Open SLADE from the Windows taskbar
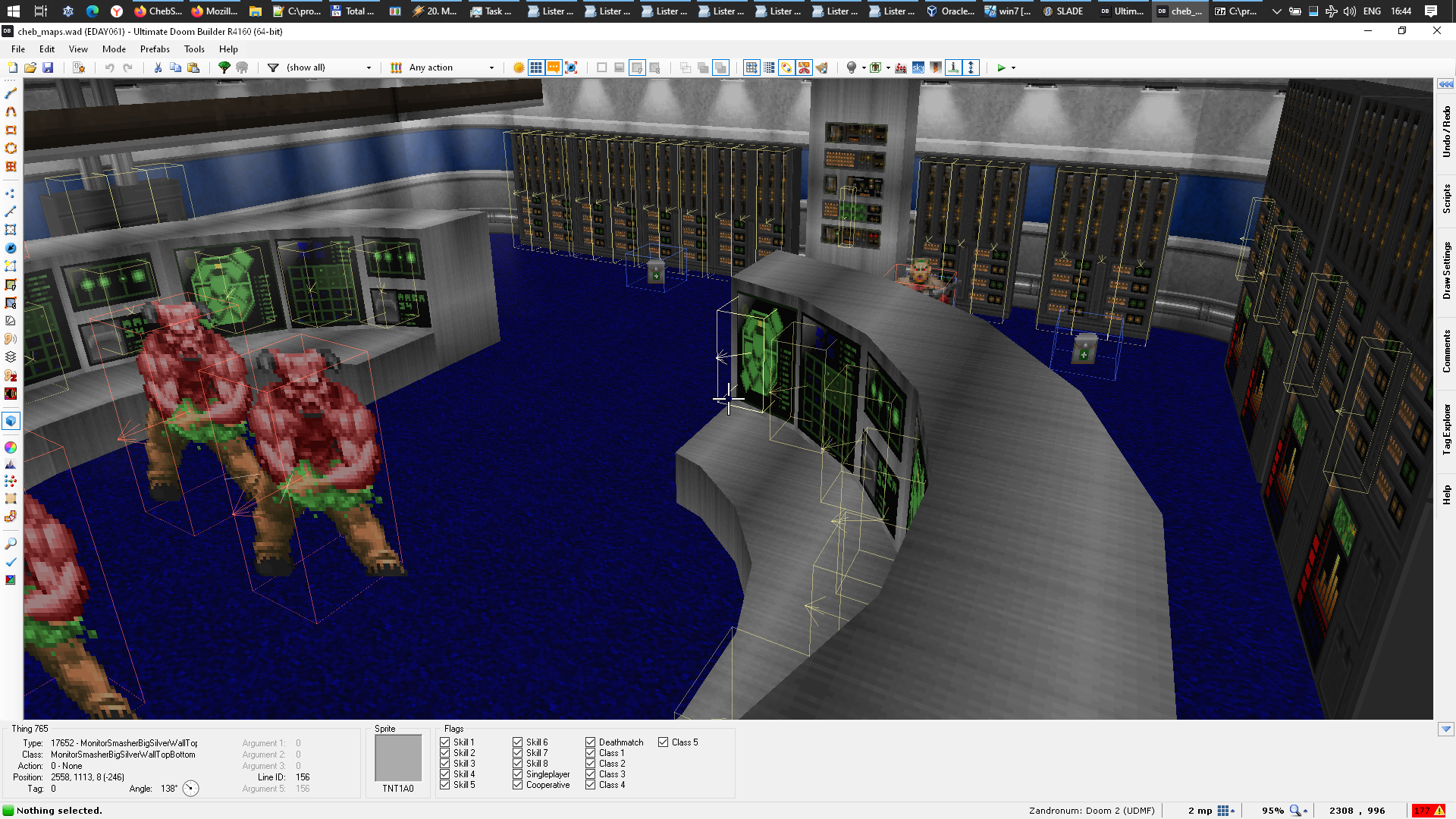This screenshot has width=1456, height=819. (x=1062, y=11)
